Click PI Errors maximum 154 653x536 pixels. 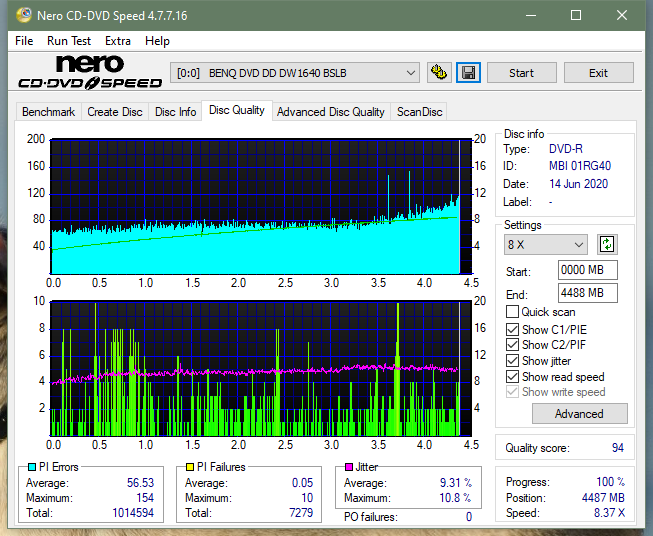(145, 498)
